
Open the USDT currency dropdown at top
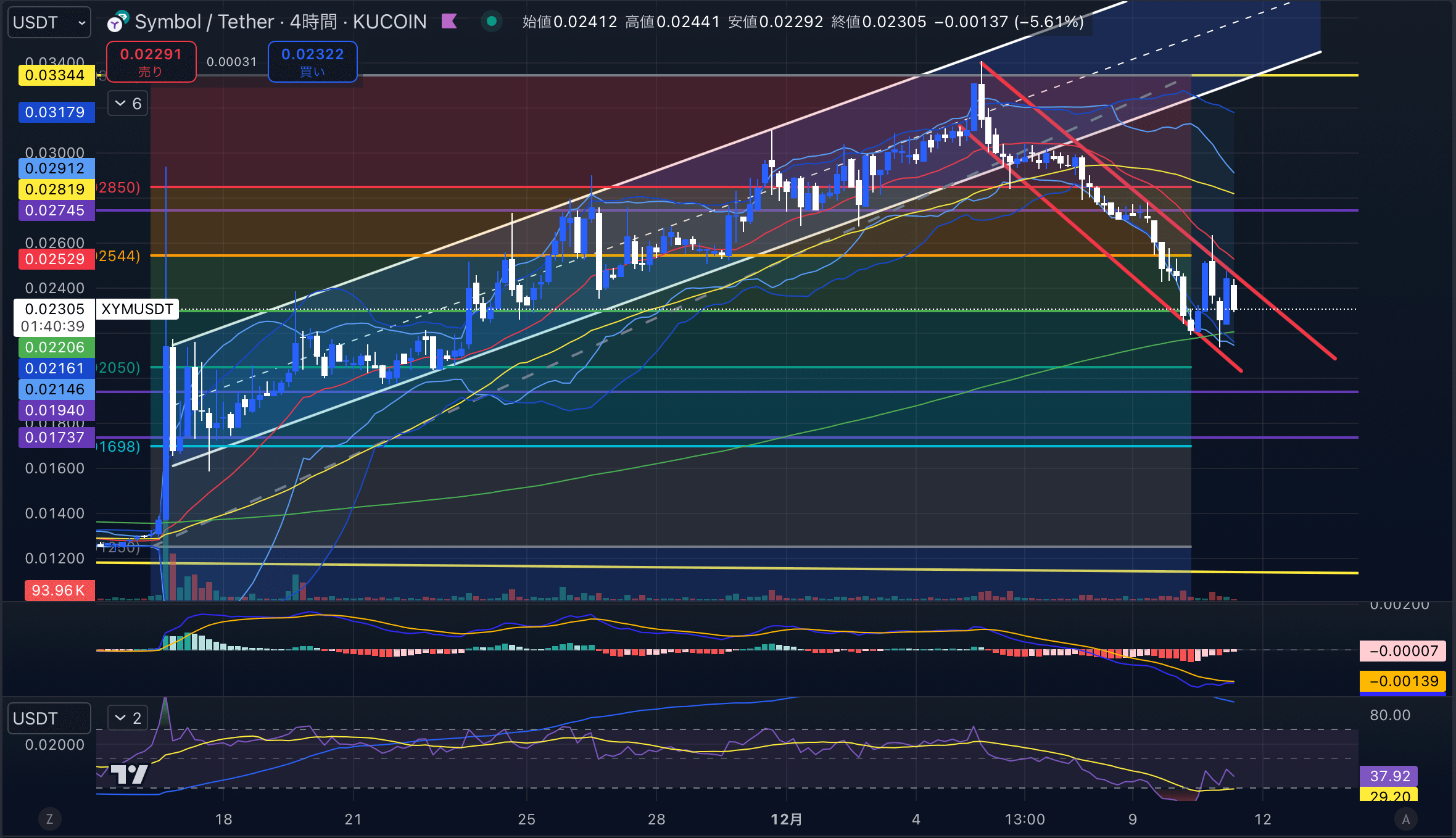(x=49, y=22)
